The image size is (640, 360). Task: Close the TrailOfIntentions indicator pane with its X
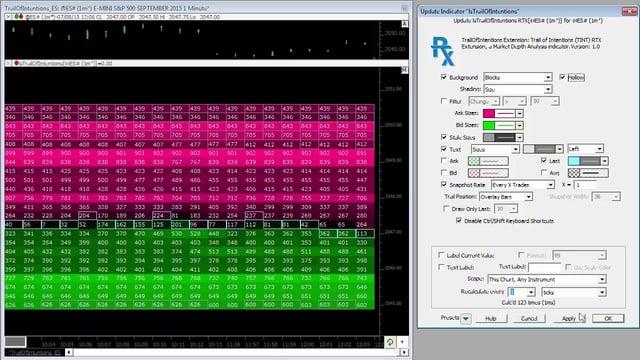(8, 63)
